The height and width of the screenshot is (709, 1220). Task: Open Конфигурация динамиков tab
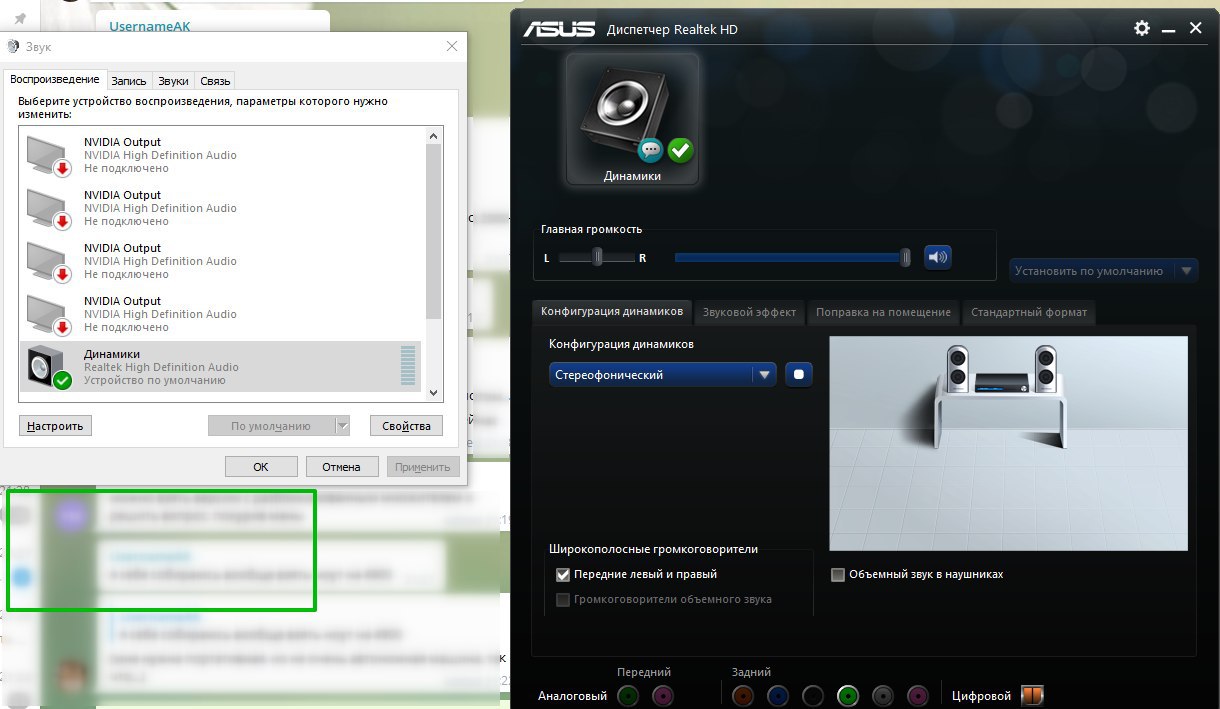pyautogui.click(x=611, y=311)
